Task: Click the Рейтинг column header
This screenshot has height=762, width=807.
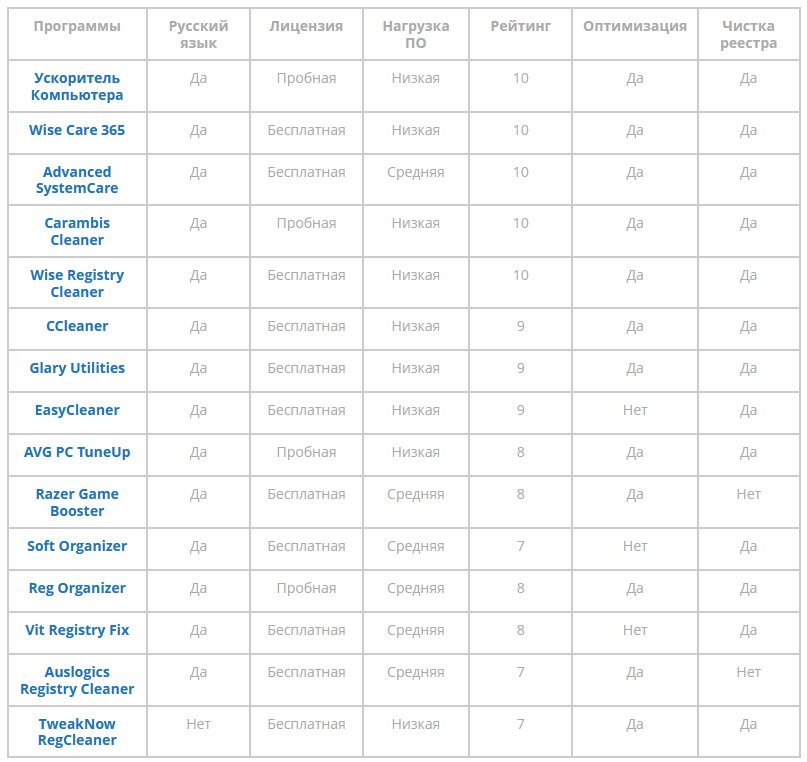Action: click(x=520, y=26)
